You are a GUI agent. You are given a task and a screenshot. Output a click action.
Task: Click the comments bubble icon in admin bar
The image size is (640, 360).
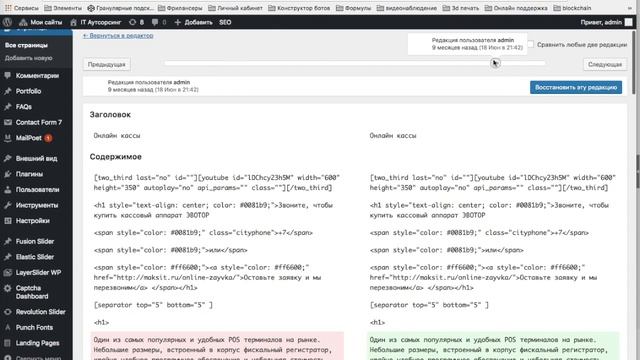pos(155,22)
